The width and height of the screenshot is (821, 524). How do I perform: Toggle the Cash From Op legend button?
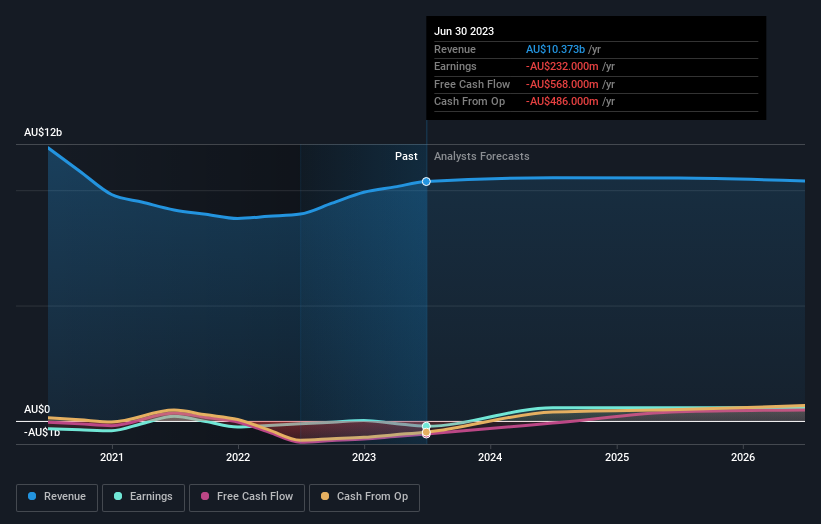click(x=364, y=497)
